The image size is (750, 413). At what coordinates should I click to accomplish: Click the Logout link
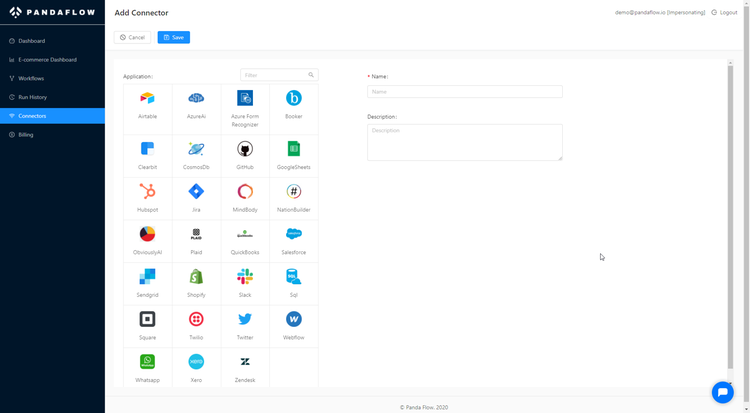[725, 12]
